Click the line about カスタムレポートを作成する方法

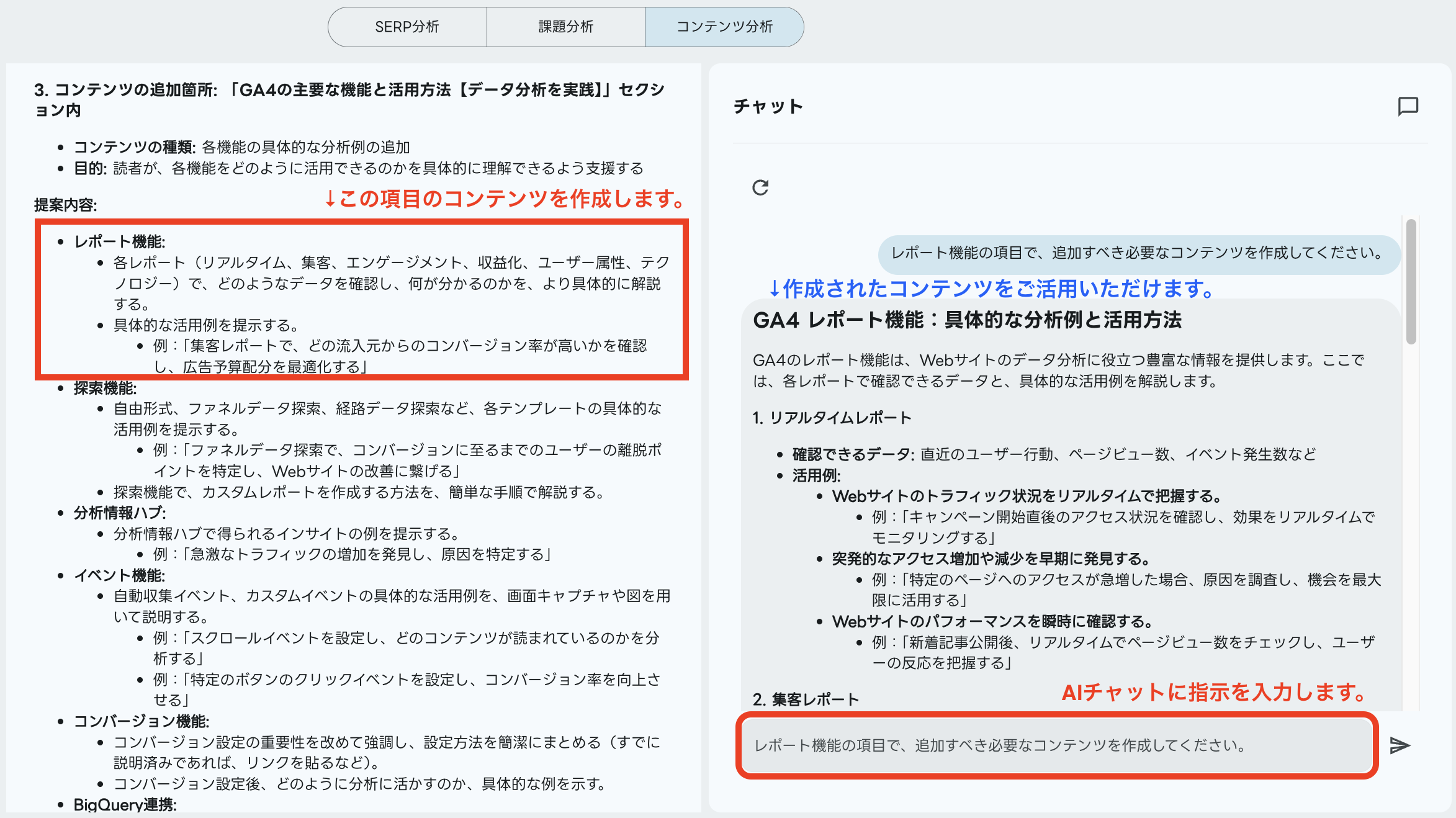point(359,492)
